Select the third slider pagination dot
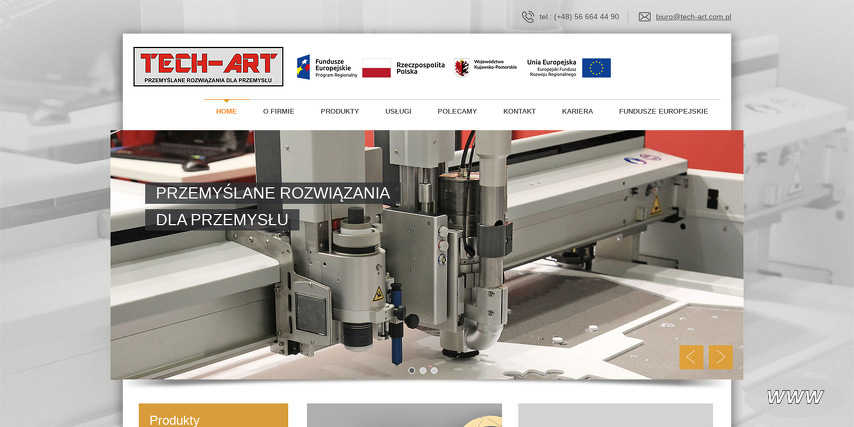This screenshot has width=854, height=427. pos(434,370)
